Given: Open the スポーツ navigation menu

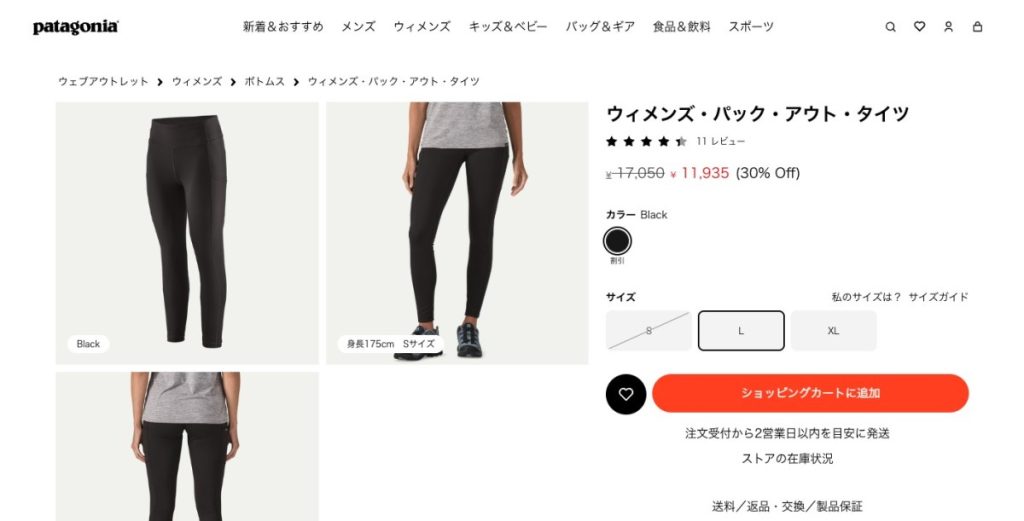Looking at the screenshot, I should coord(750,27).
